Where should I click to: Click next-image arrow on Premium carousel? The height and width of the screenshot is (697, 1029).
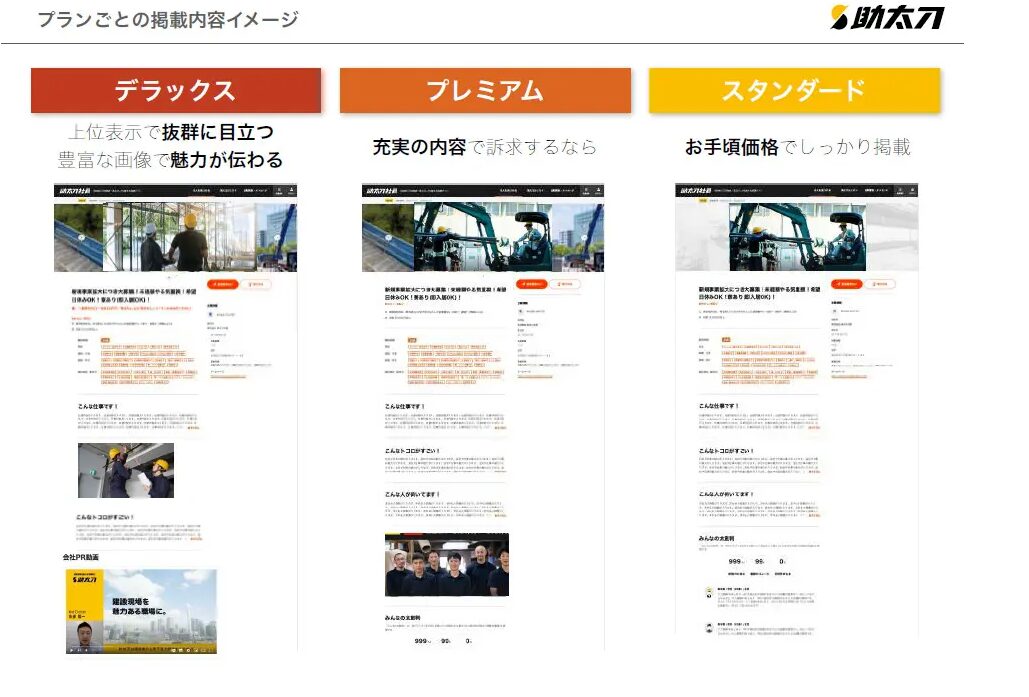[584, 238]
